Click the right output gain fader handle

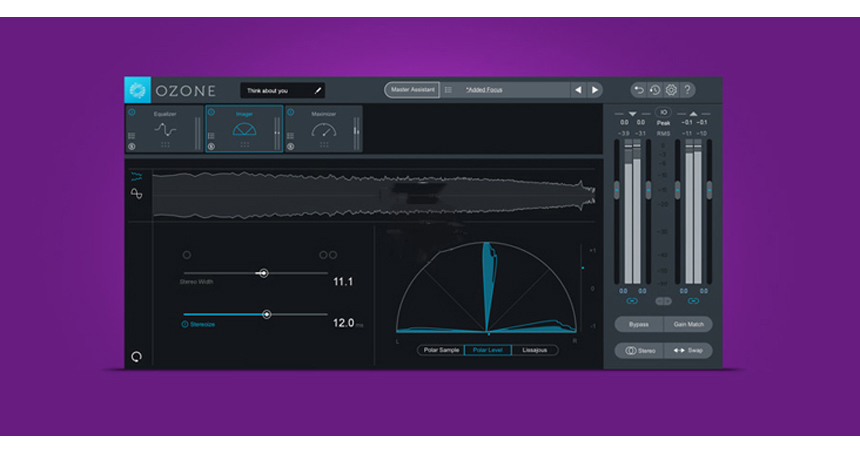[x=709, y=190]
